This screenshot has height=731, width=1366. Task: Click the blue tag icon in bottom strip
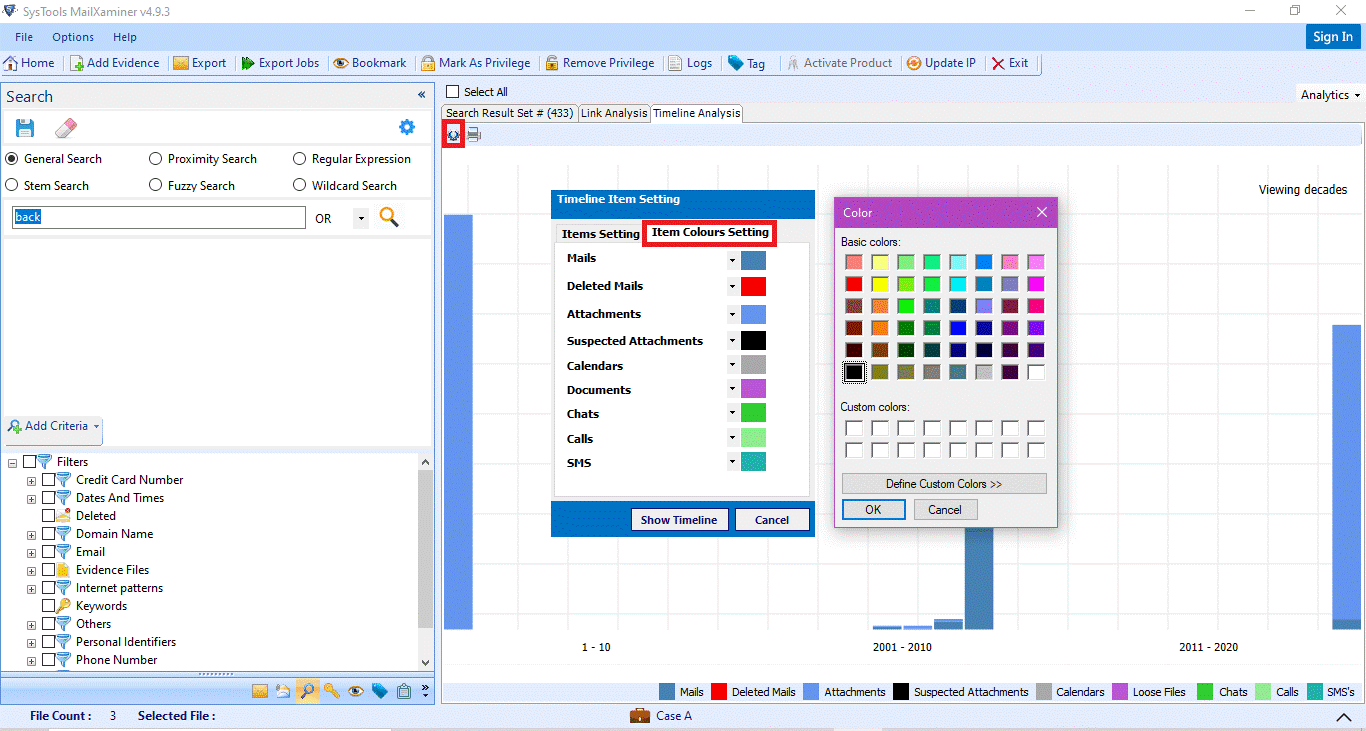[380, 691]
